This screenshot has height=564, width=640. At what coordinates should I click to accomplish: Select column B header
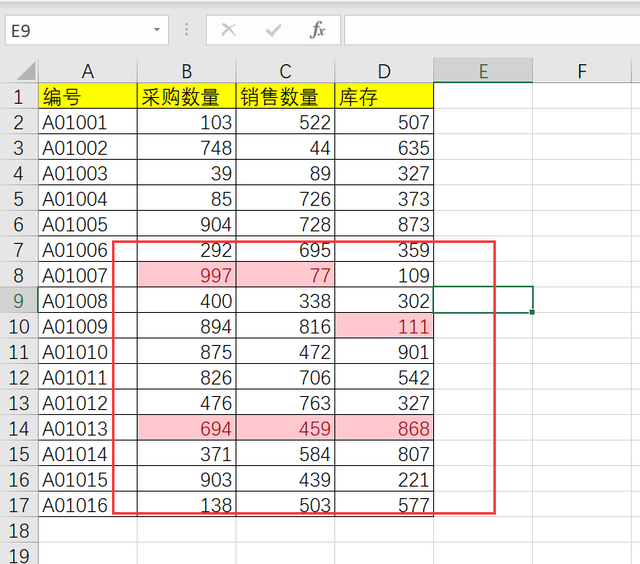pos(187,71)
